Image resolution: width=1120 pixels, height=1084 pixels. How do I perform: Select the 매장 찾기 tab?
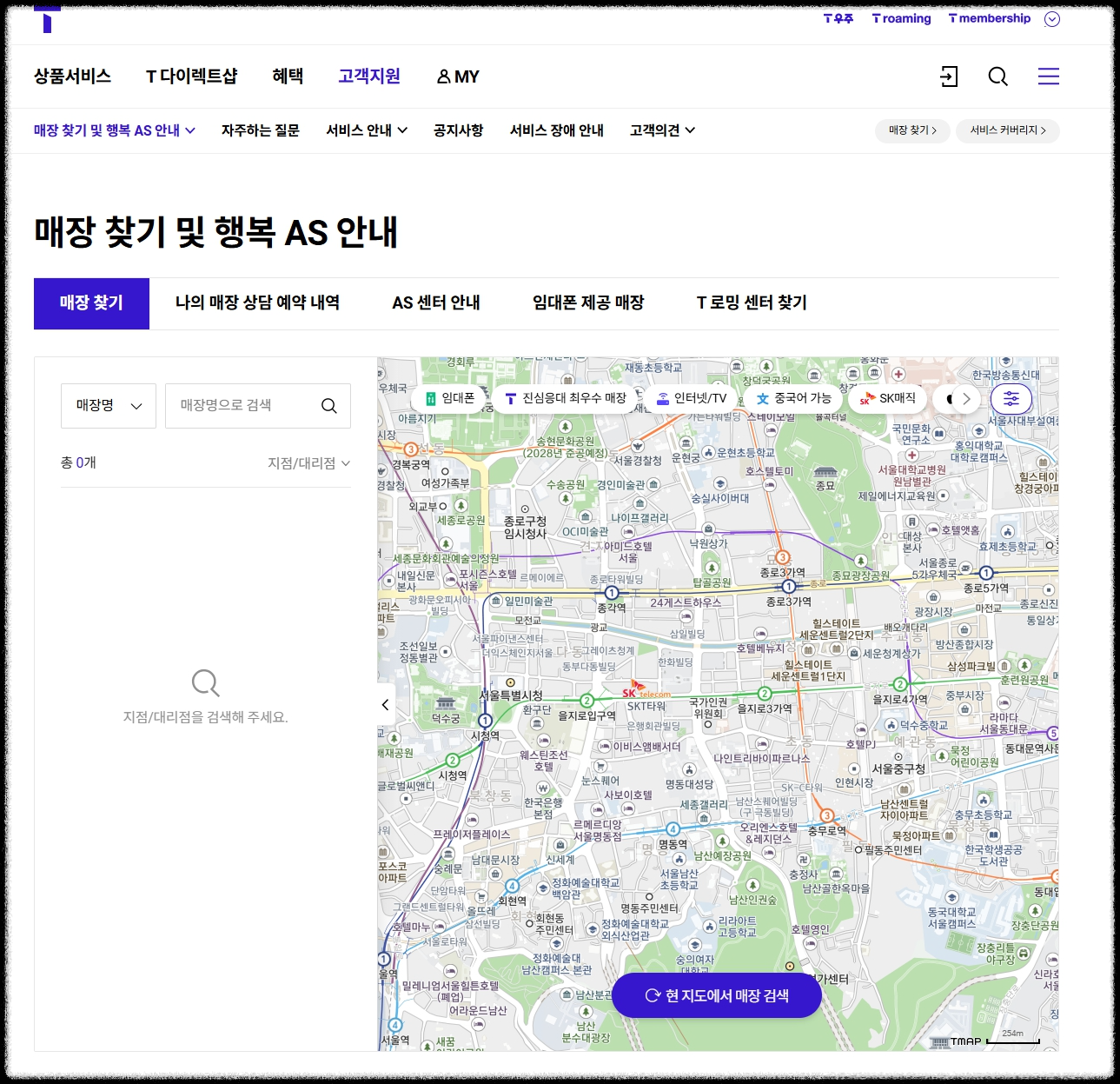click(x=91, y=303)
